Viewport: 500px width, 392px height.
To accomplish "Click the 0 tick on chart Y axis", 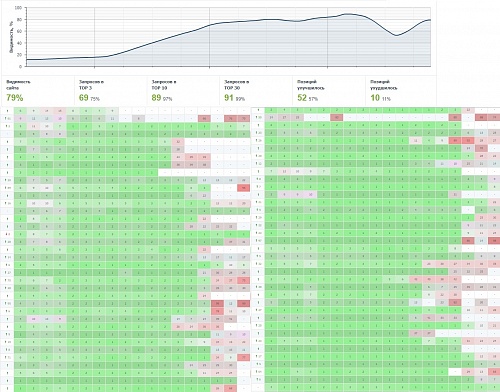I will click(21, 66).
